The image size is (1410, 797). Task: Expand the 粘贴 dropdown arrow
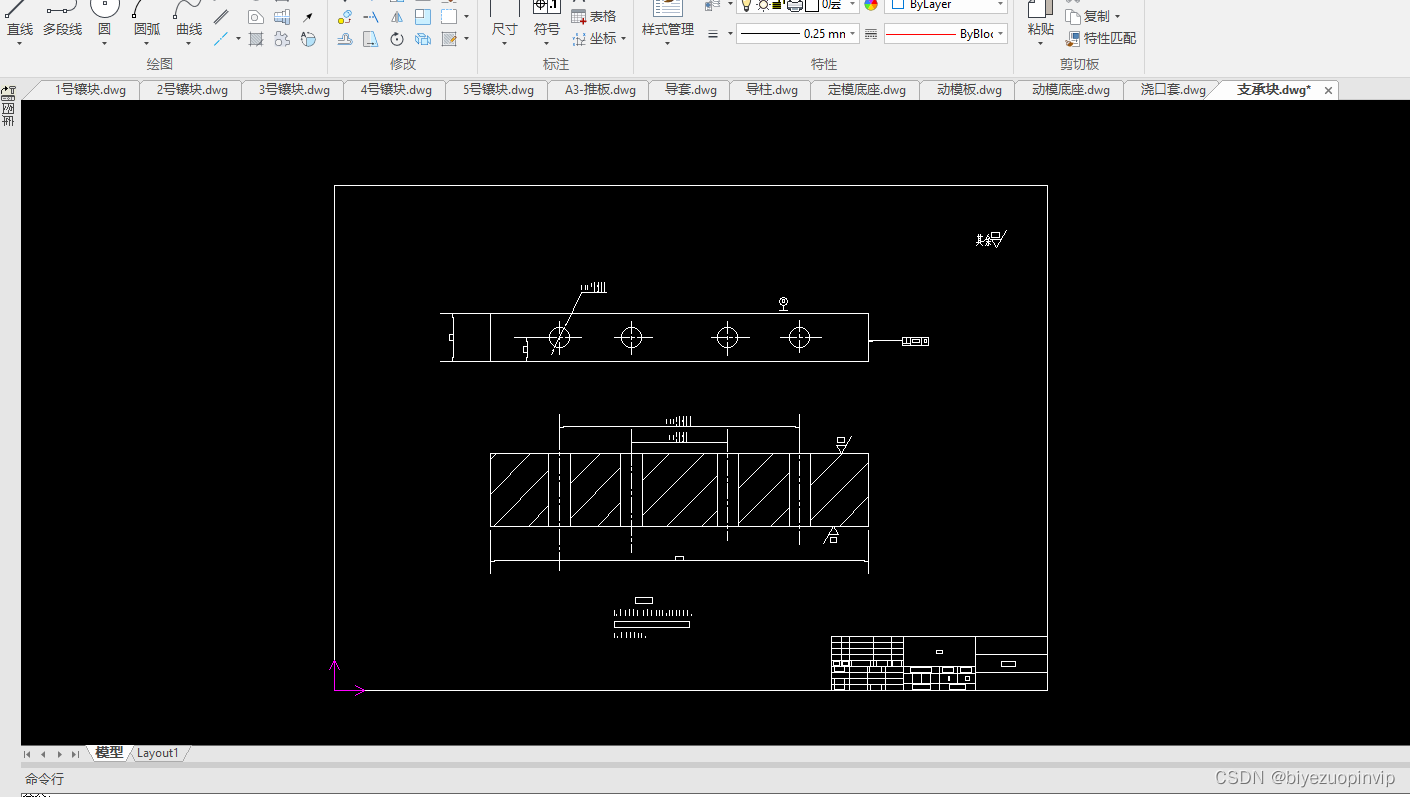coord(1041,43)
